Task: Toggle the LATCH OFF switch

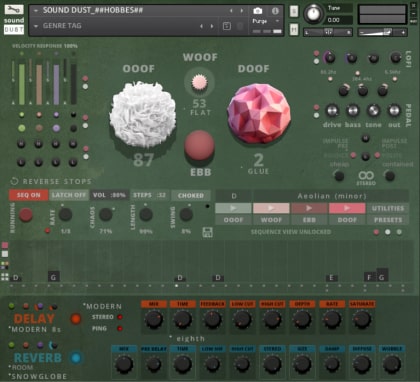Action: coord(69,195)
